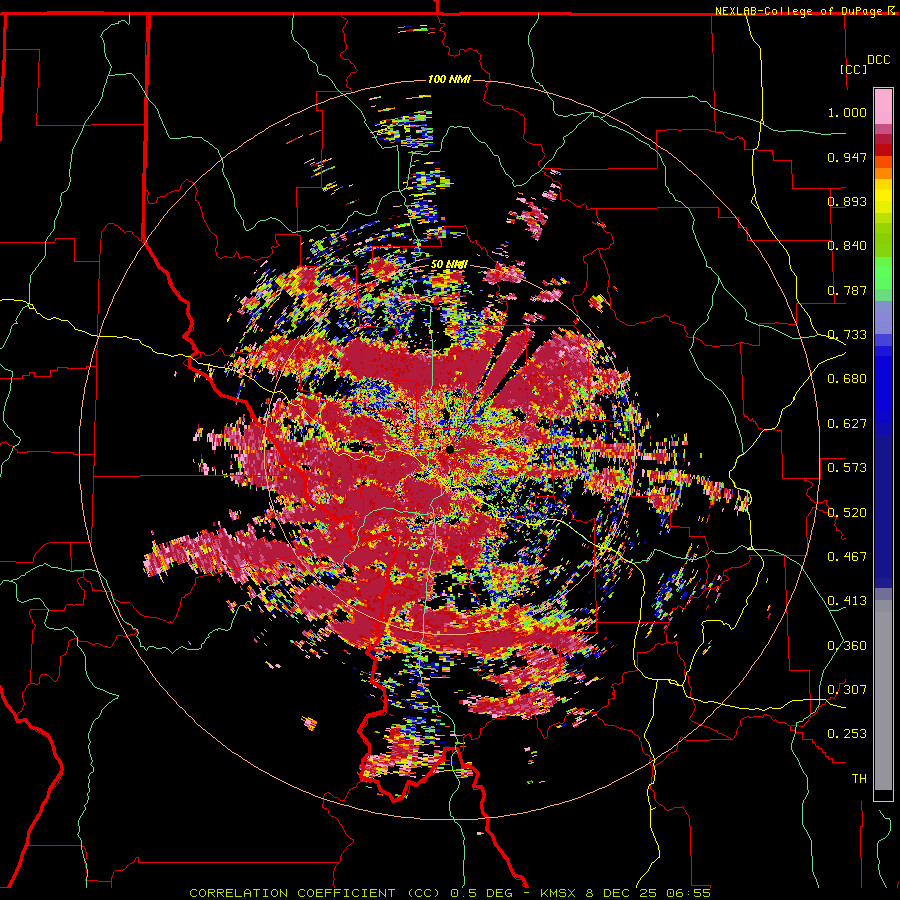
Task: Click the 0.573 scale value
Action: [847, 468]
